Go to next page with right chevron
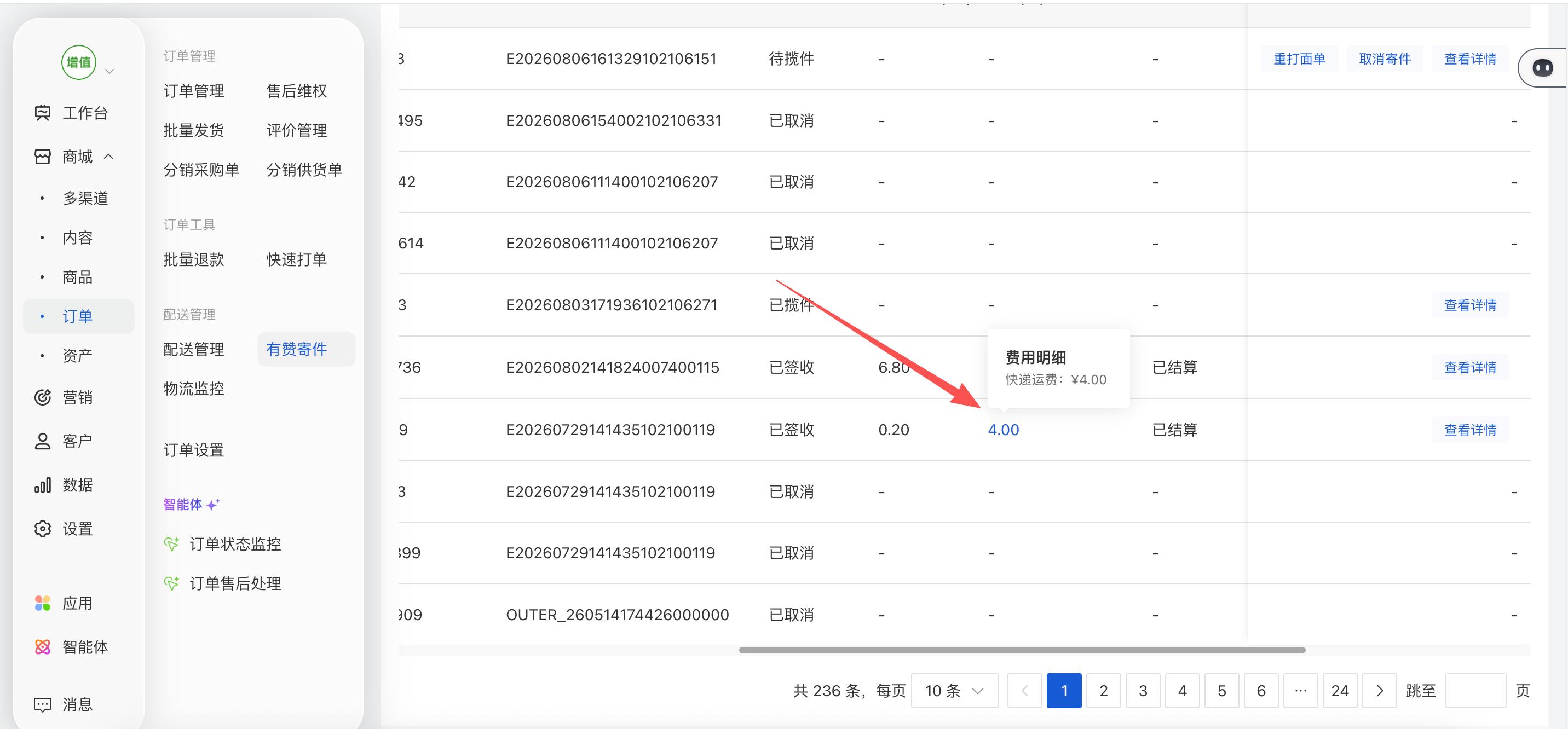The height and width of the screenshot is (729, 1568). click(1379, 691)
